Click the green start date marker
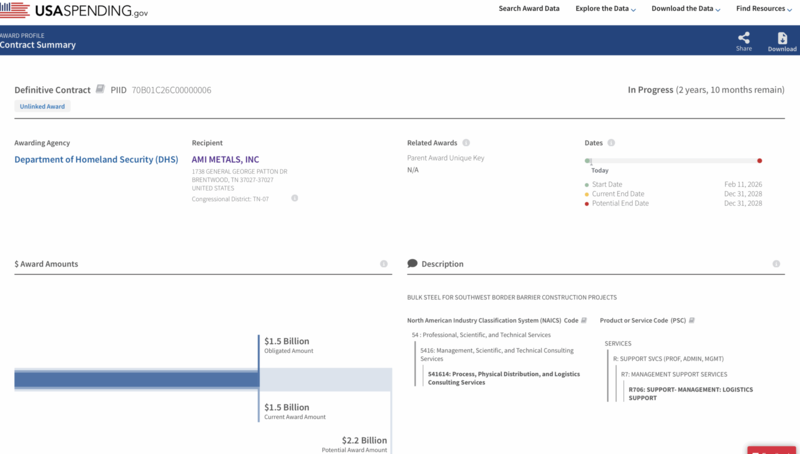This screenshot has height=454, width=800. [587, 161]
